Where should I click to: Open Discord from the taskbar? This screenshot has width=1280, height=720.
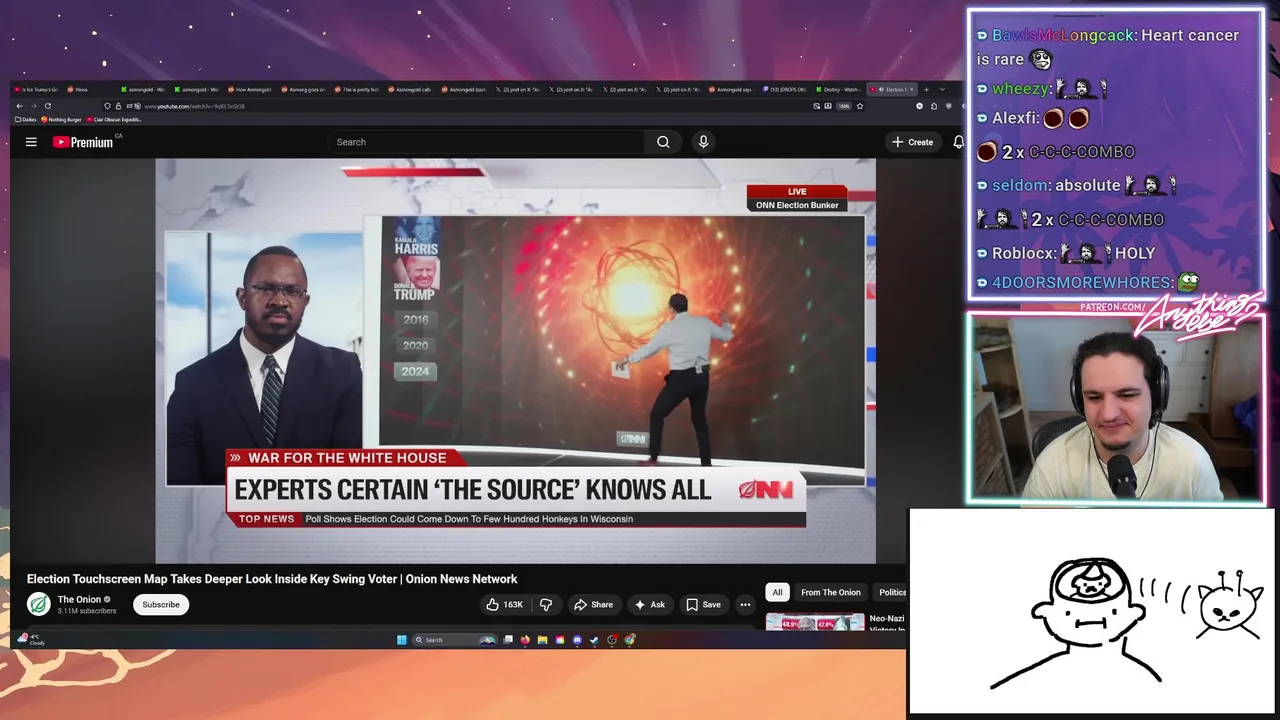pos(577,640)
